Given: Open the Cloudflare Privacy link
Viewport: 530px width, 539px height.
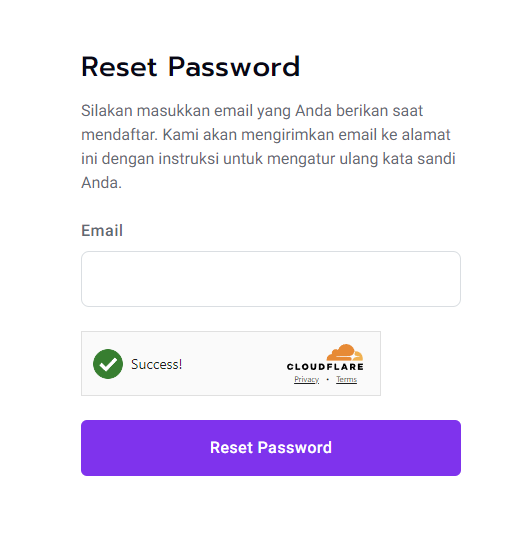Looking at the screenshot, I should pyautogui.click(x=306, y=379).
